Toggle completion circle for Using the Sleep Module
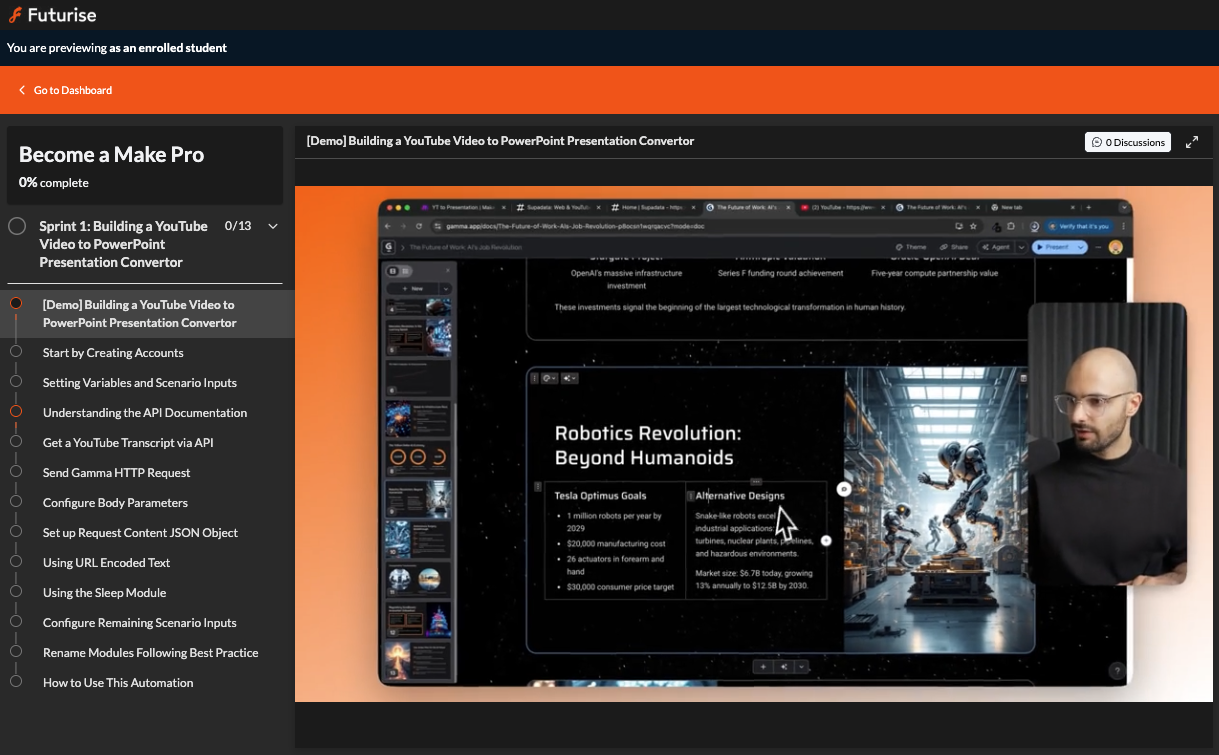The height and width of the screenshot is (755, 1219). coord(15,592)
